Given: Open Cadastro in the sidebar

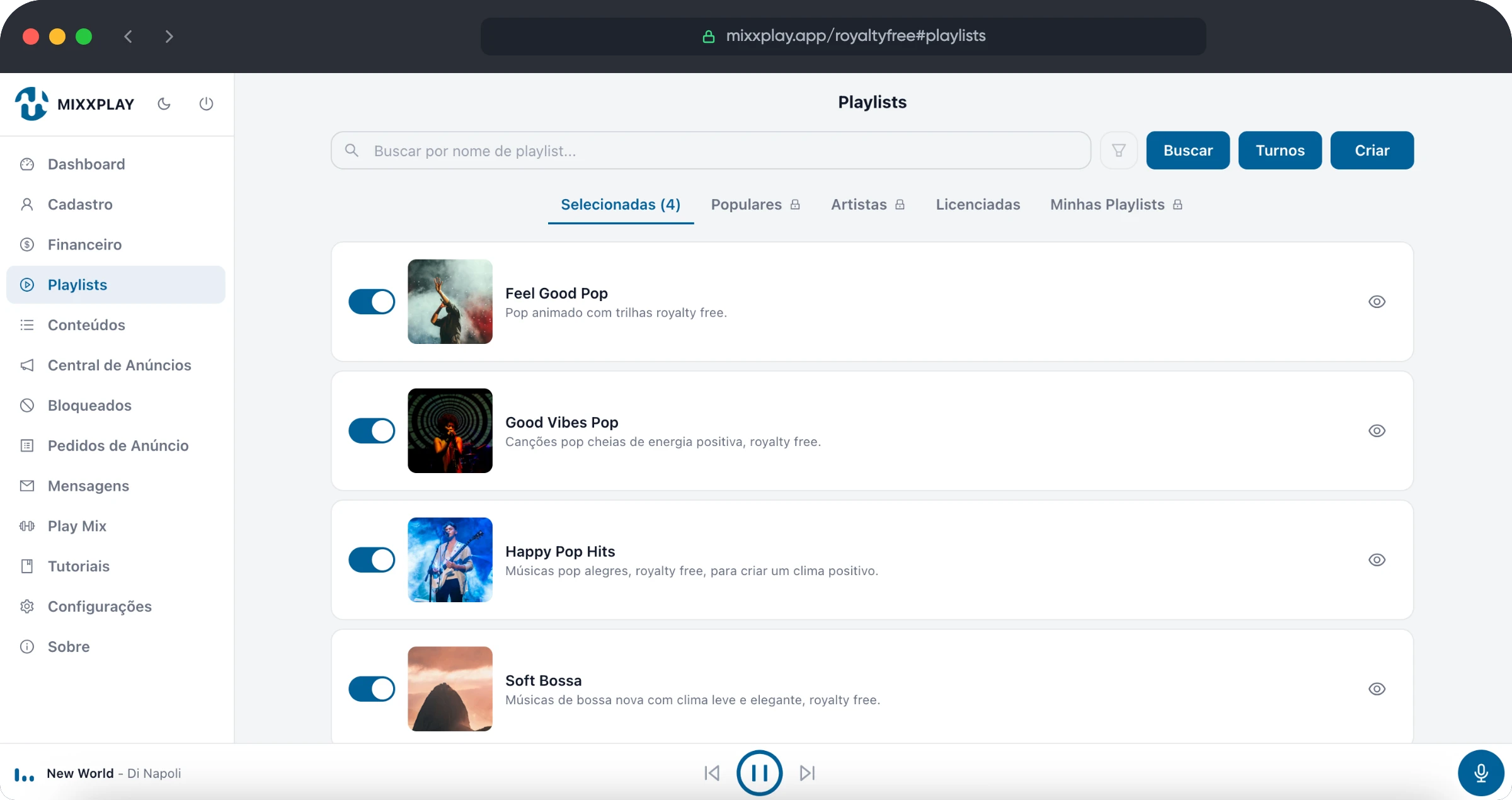Looking at the screenshot, I should (116, 205).
